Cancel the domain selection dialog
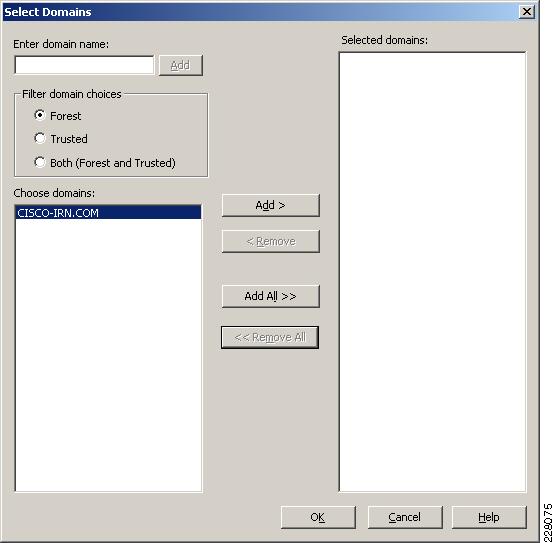Image resolution: width=553 pixels, height=543 pixels. pos(405,517)
